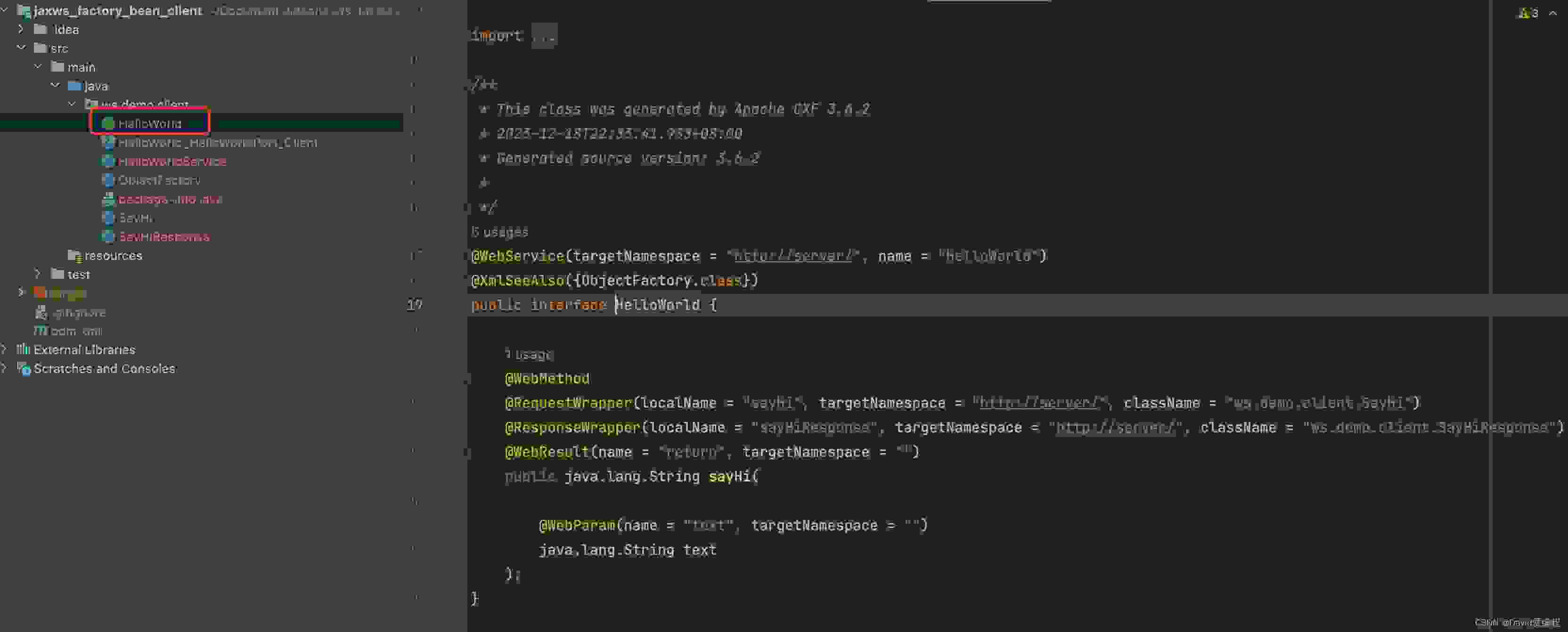Click the sayHi method name
1568x632 pixels.
pos(729,477)
